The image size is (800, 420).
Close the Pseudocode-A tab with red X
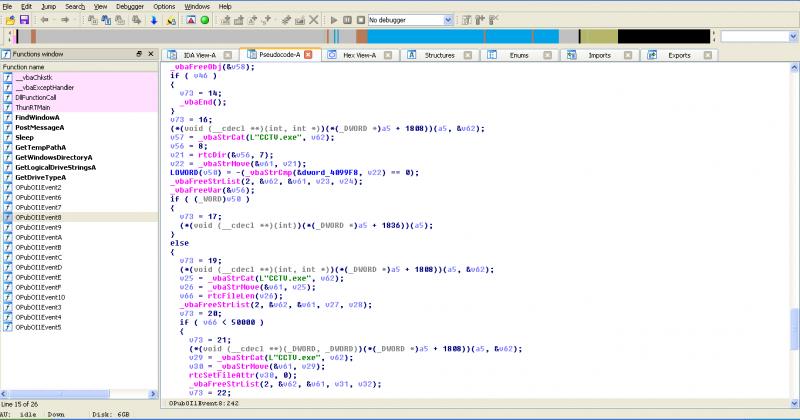coord(308,55)
